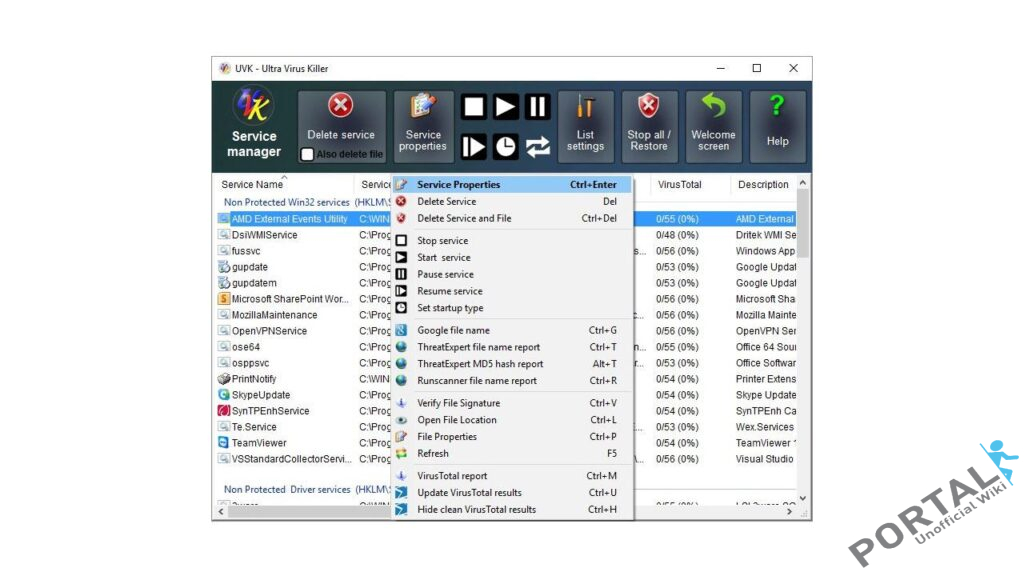Choose Resume service in context menu
Image resolution: width=1024 pixels, height=576 pixels.
tap(513, 291)
